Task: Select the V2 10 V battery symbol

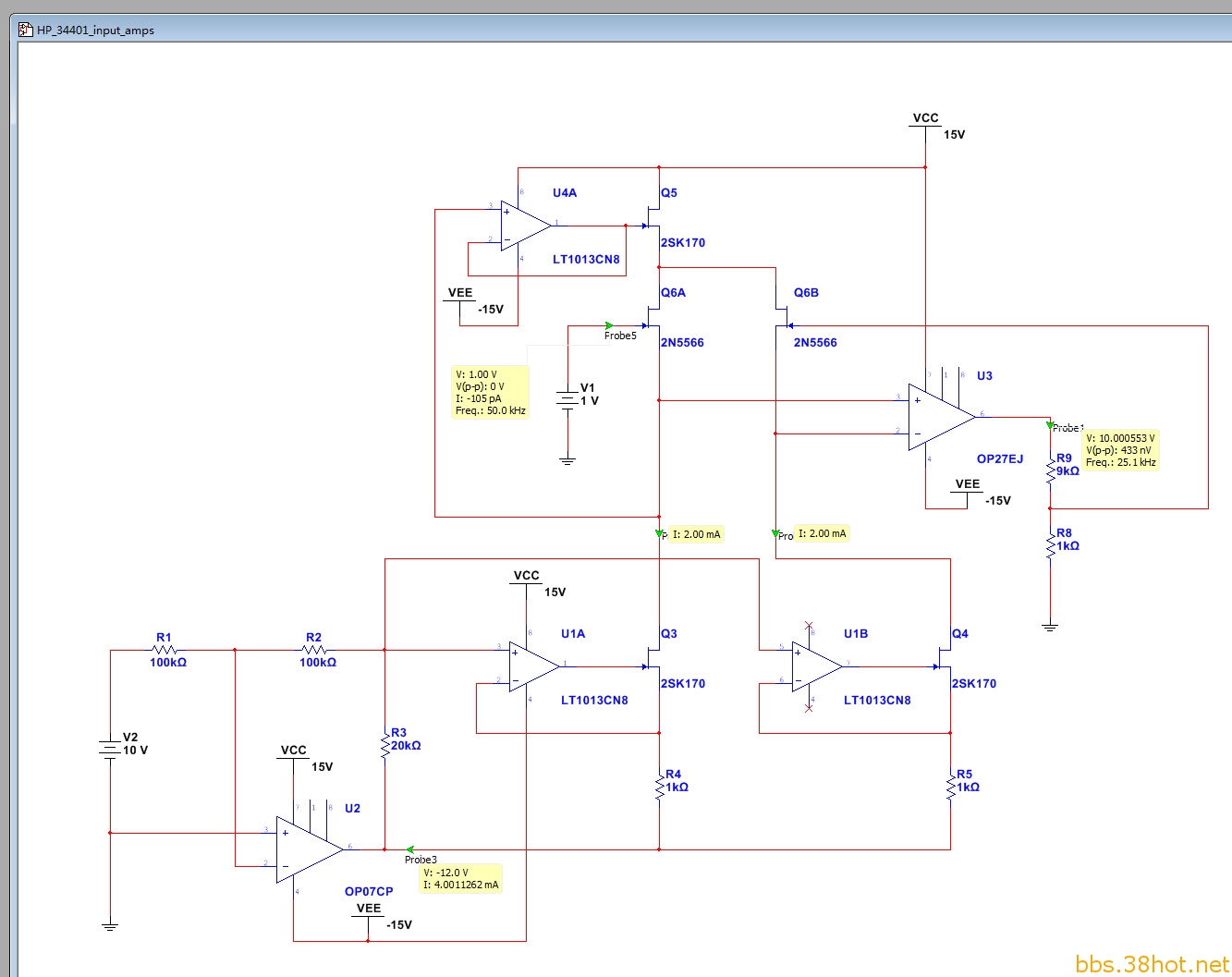Action: (110, 749)
